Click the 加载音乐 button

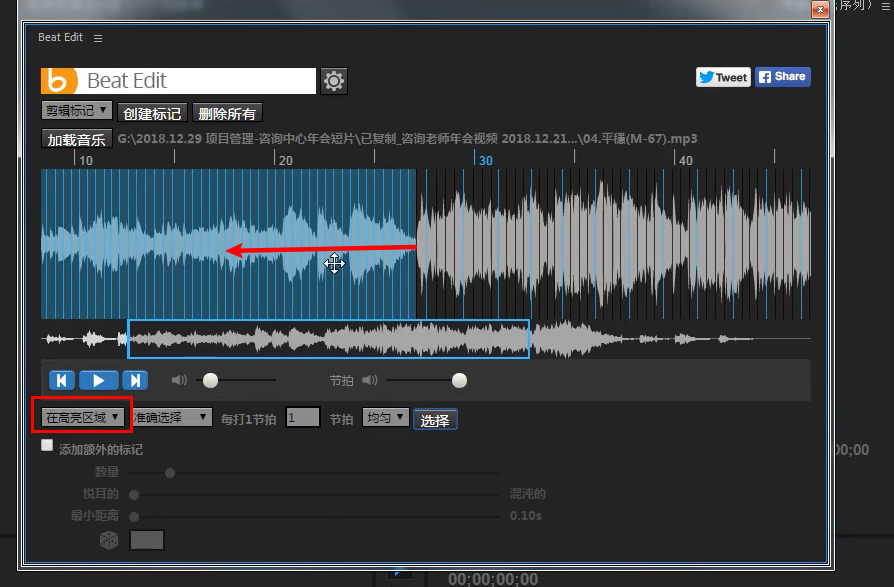tap(76, 140)
